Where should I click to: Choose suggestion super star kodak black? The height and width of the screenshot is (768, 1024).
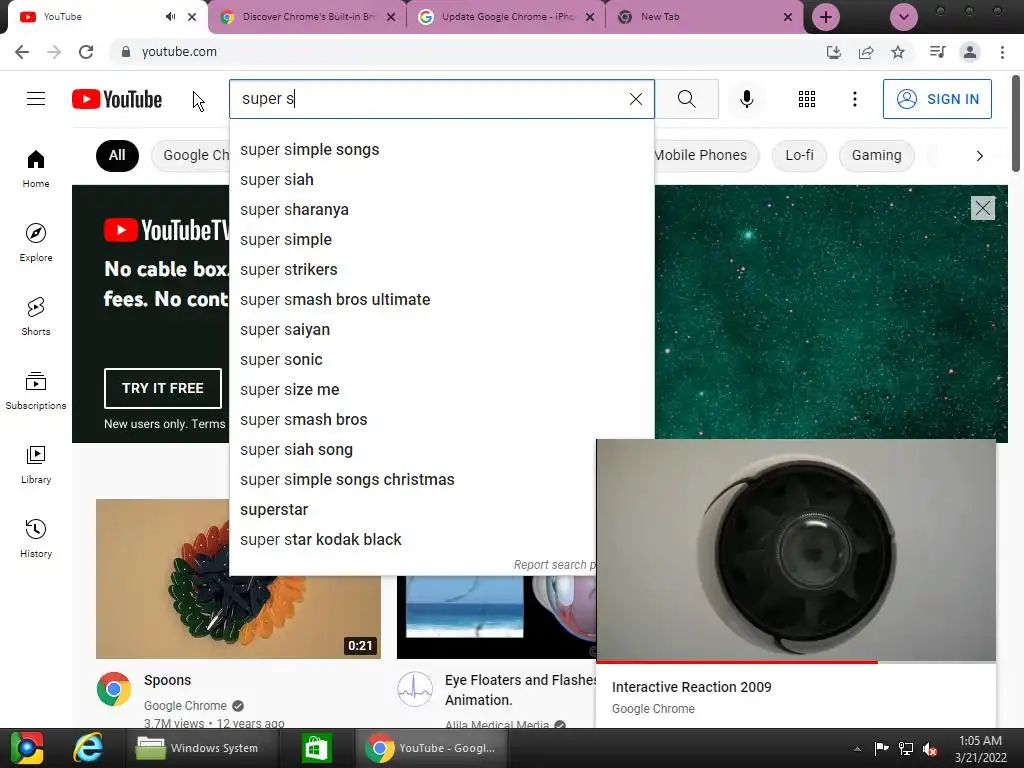(413, 539)
